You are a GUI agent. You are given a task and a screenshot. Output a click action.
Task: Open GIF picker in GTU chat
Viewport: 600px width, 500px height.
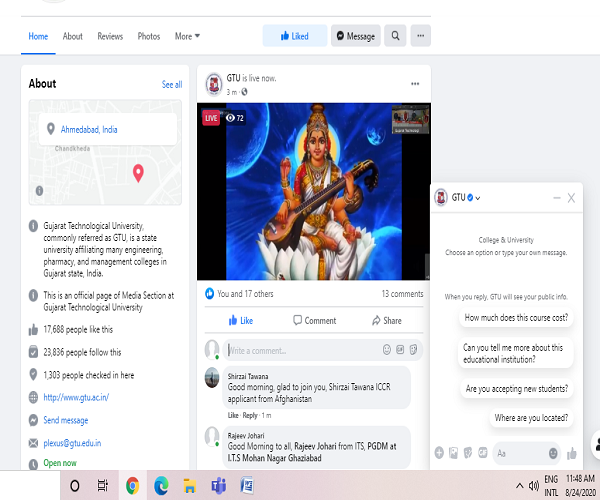(x=483, y=453)
